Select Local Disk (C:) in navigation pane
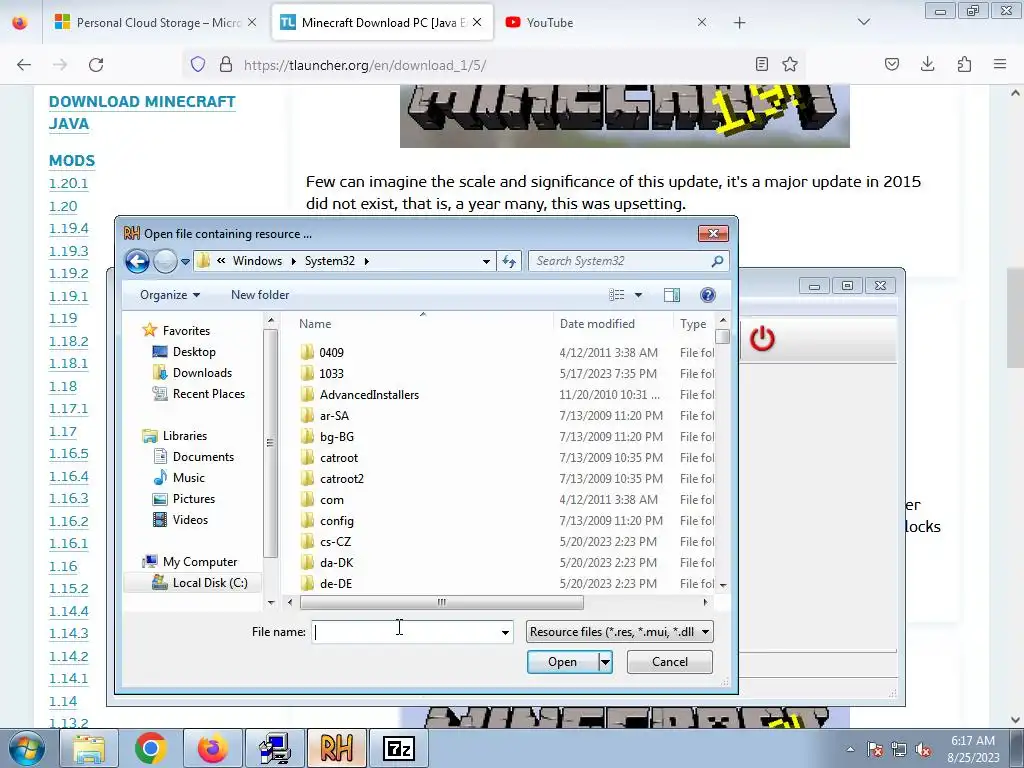 [210, 583]
